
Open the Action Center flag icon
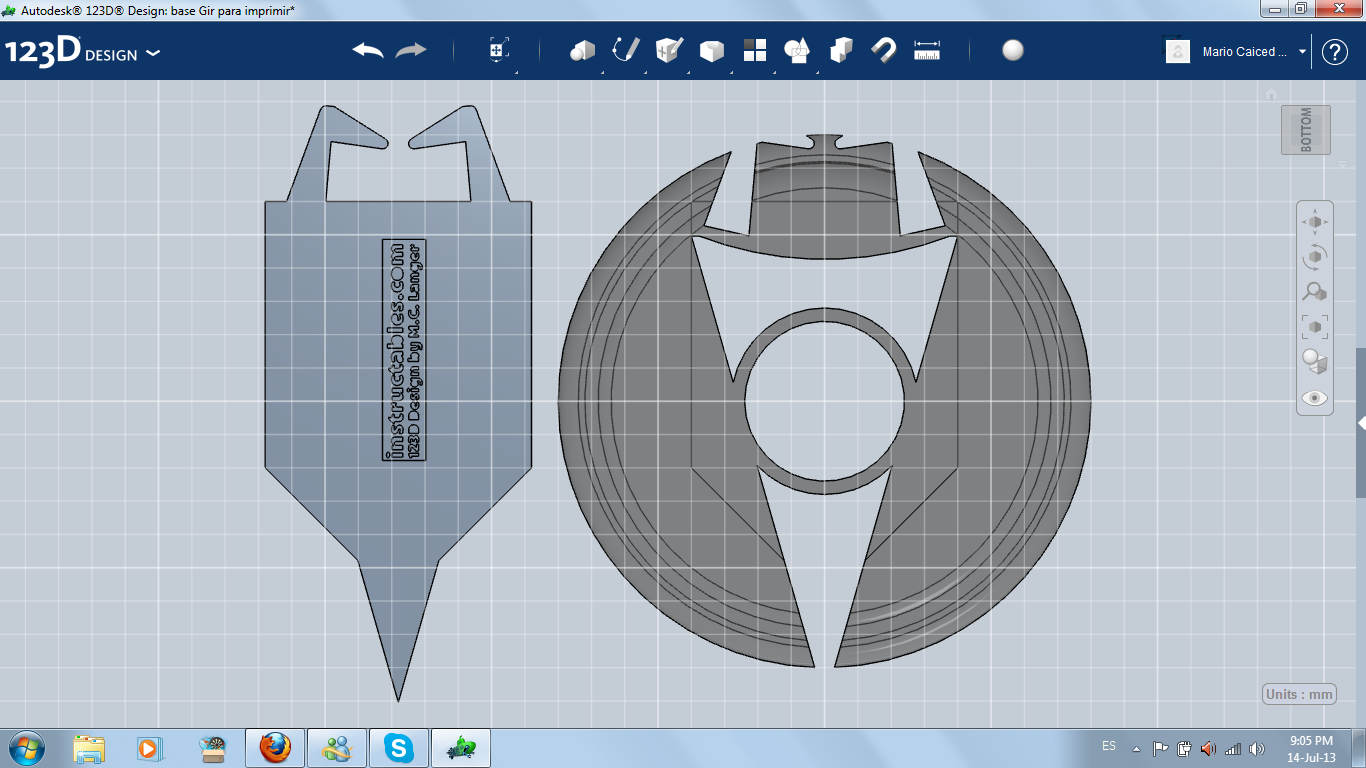(1160, 748)
